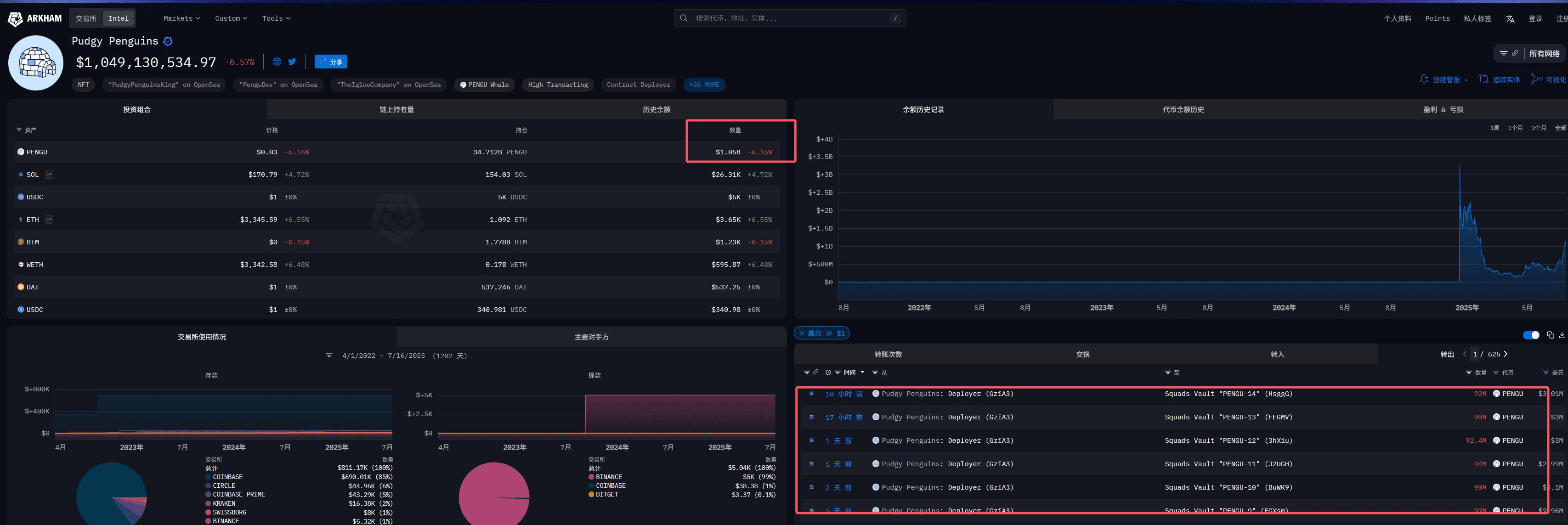
Task: Click the download icon above the transfers table
Action: point(1562,335)
